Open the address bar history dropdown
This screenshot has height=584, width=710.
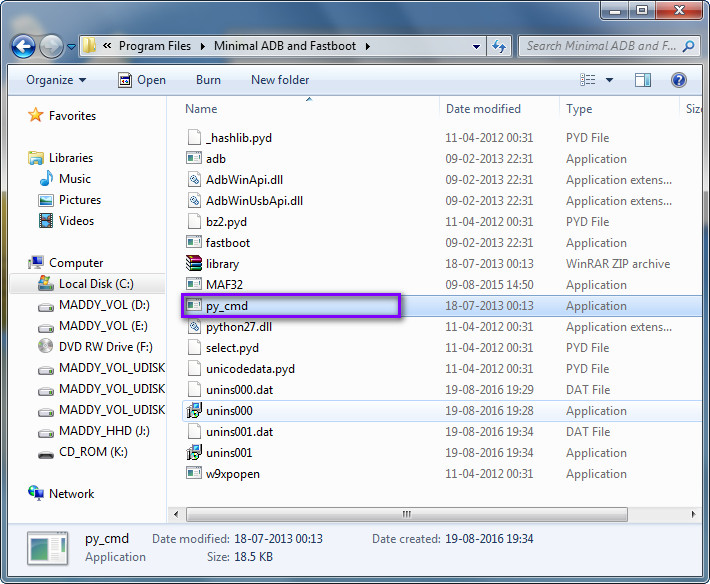[476, 46]
